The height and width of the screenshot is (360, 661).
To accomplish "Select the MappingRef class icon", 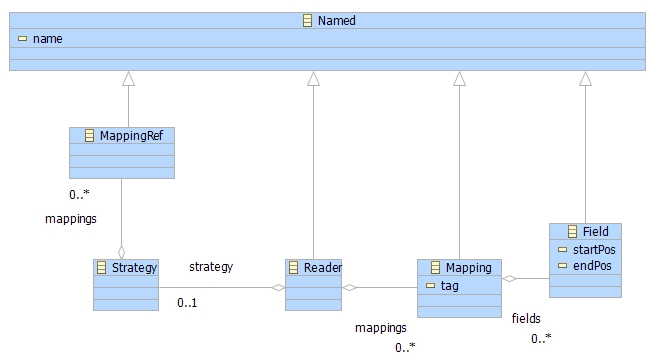I will point(89,135).
